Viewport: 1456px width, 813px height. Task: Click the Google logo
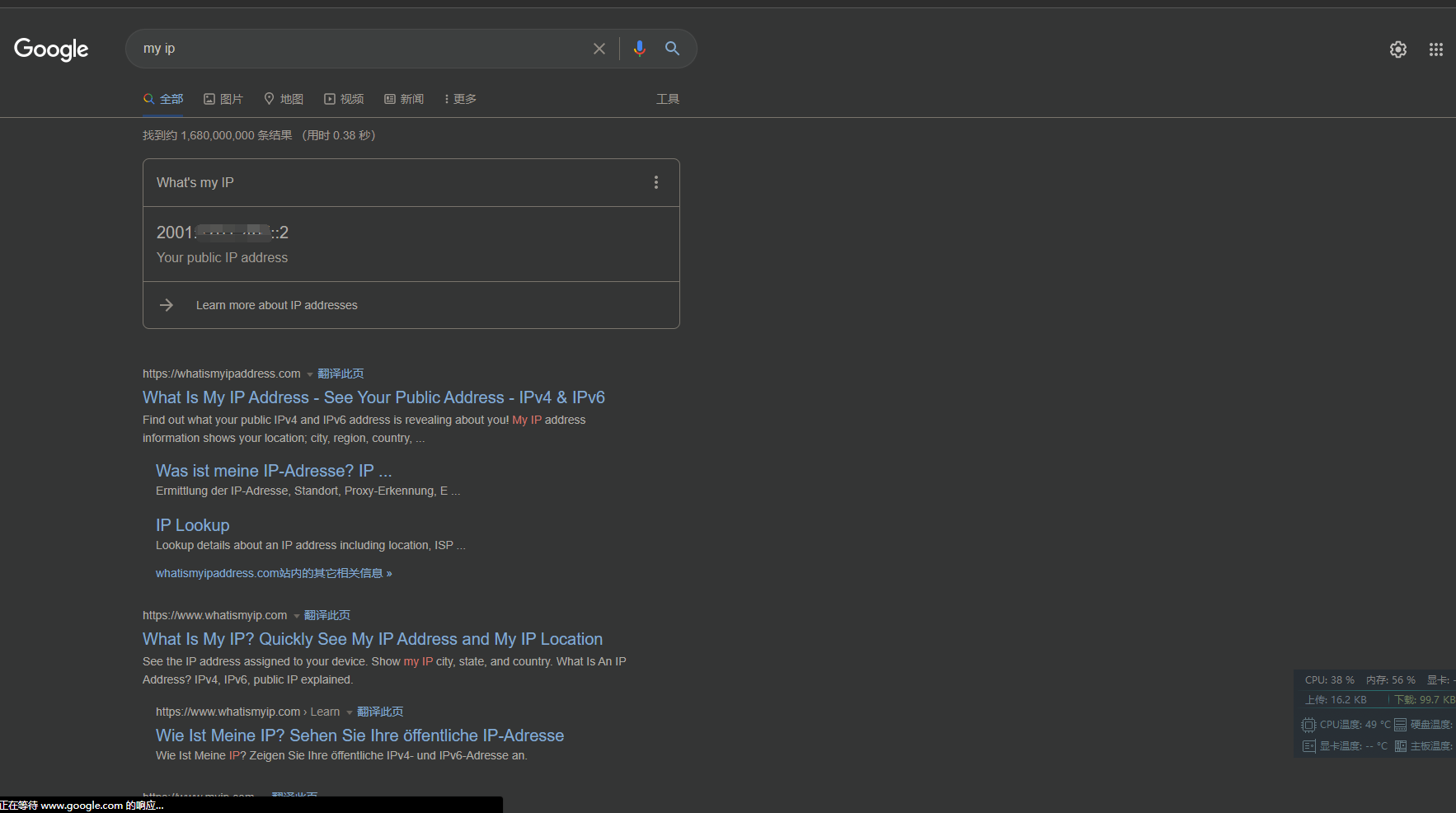[51, 49]
